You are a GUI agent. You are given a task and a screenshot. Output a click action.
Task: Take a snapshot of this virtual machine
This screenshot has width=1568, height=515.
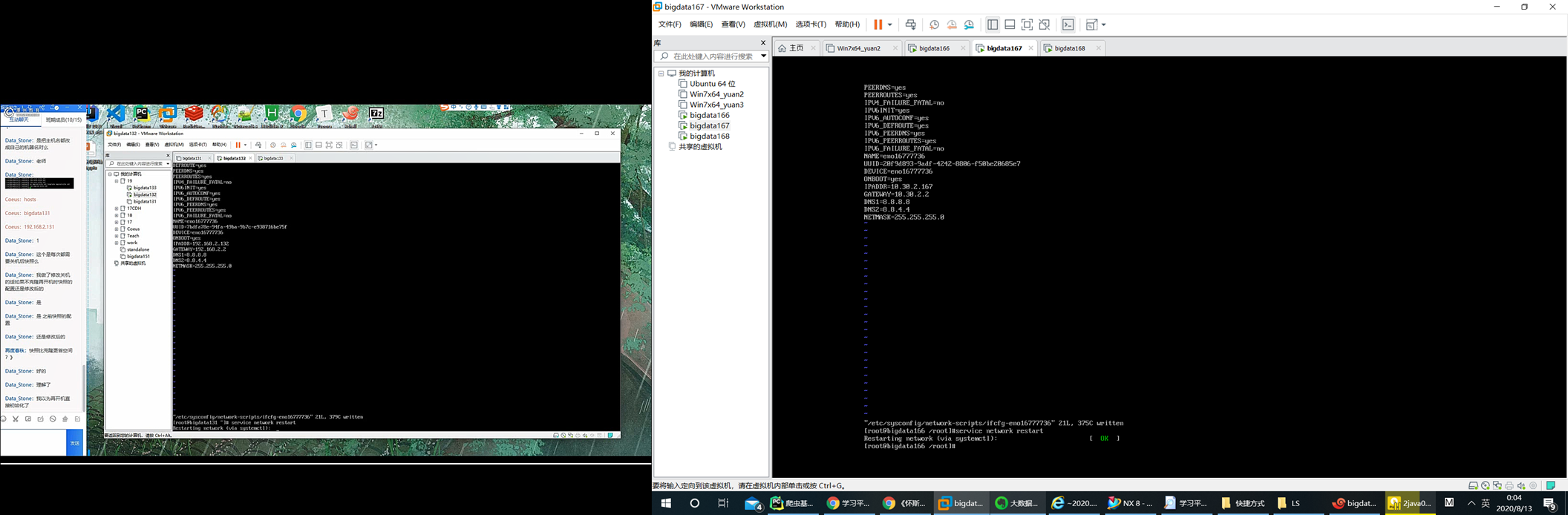point(934,24)
